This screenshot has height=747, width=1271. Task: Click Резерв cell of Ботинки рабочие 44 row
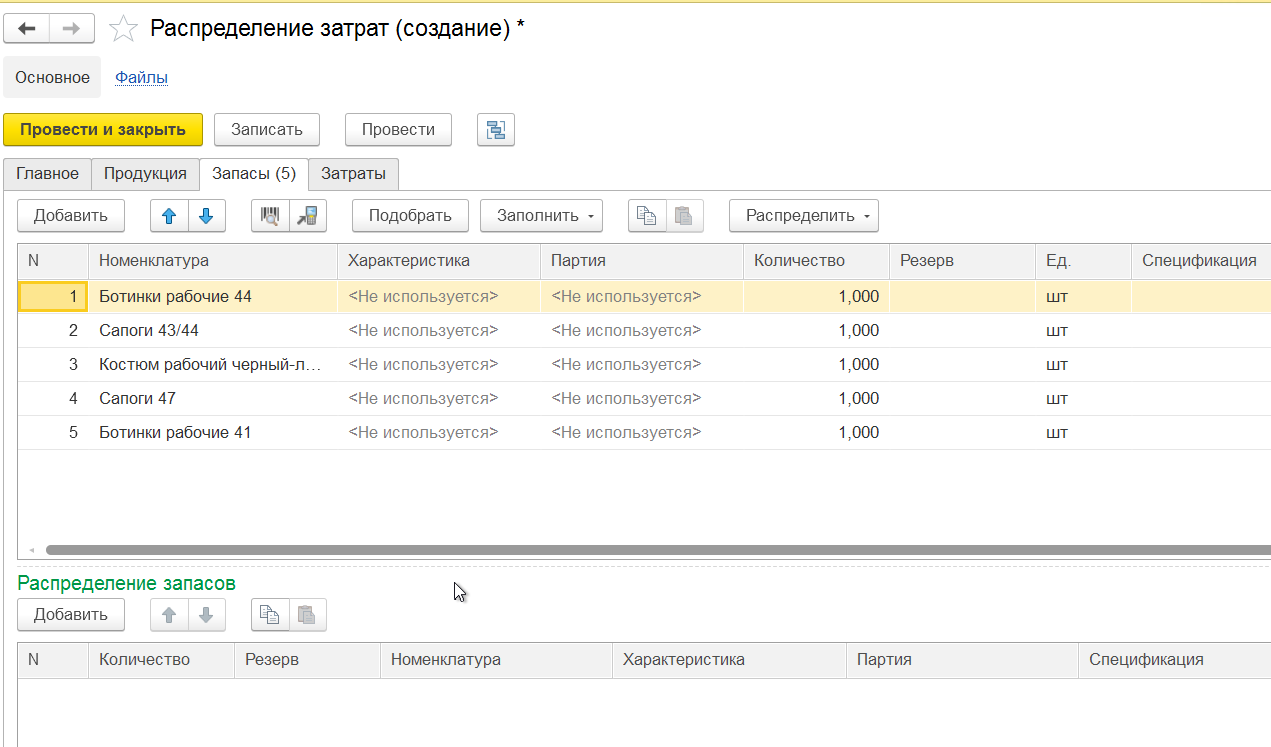962,297
